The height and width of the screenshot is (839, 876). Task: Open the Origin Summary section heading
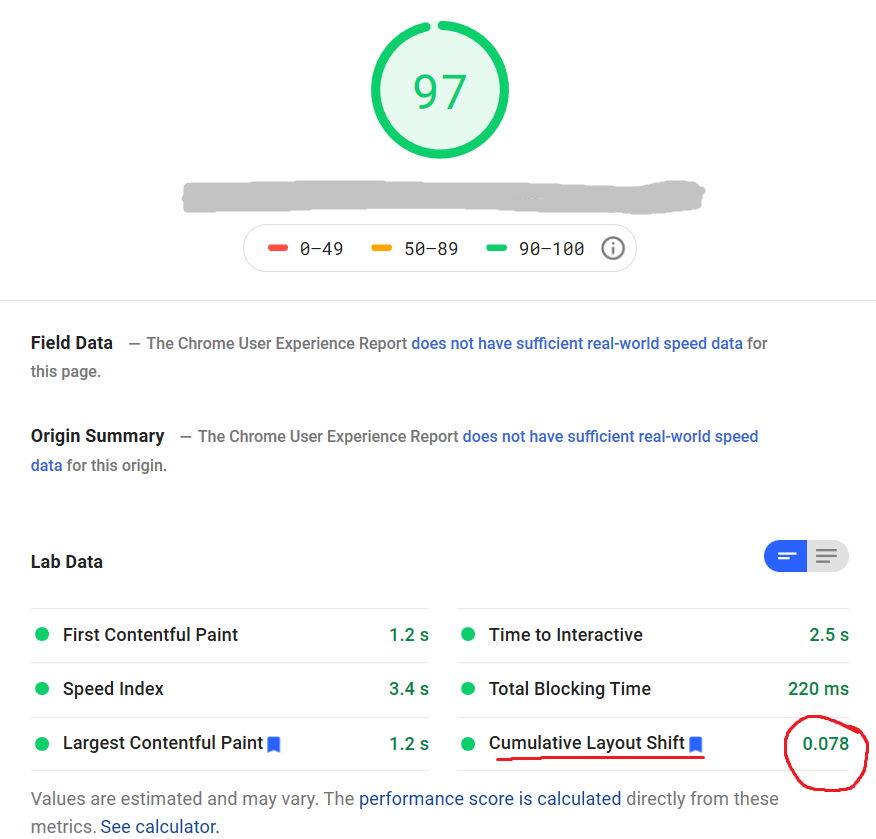[x=97, y=436]
